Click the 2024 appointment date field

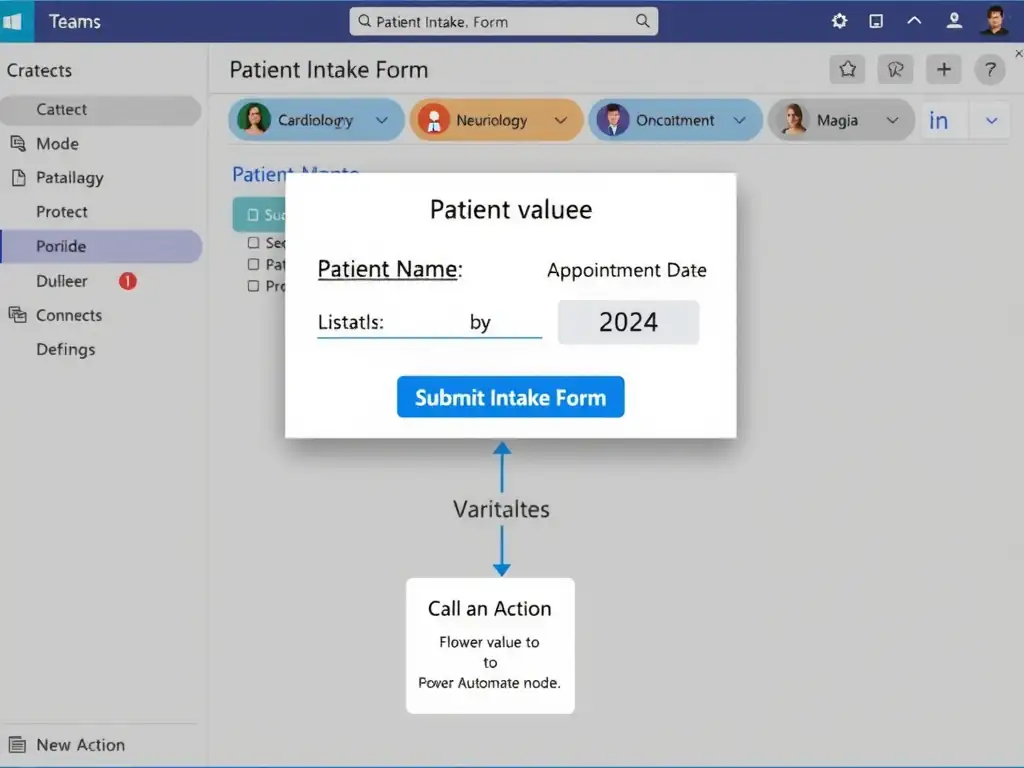pos(628,322)
